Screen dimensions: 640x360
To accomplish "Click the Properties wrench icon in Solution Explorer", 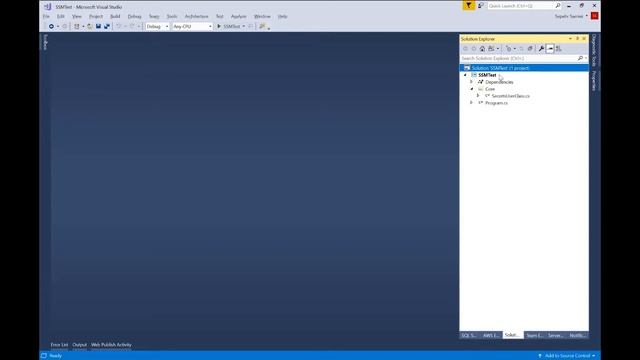I will (x=541, y=49).
